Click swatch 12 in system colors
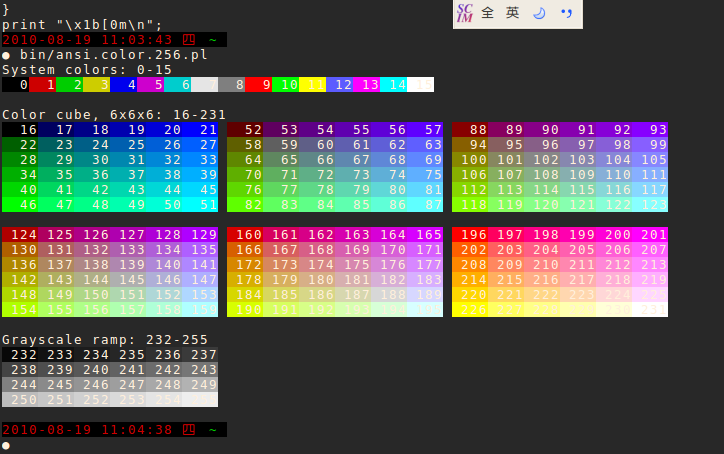This screenshot has height=454, width=724. pos(340,85)
